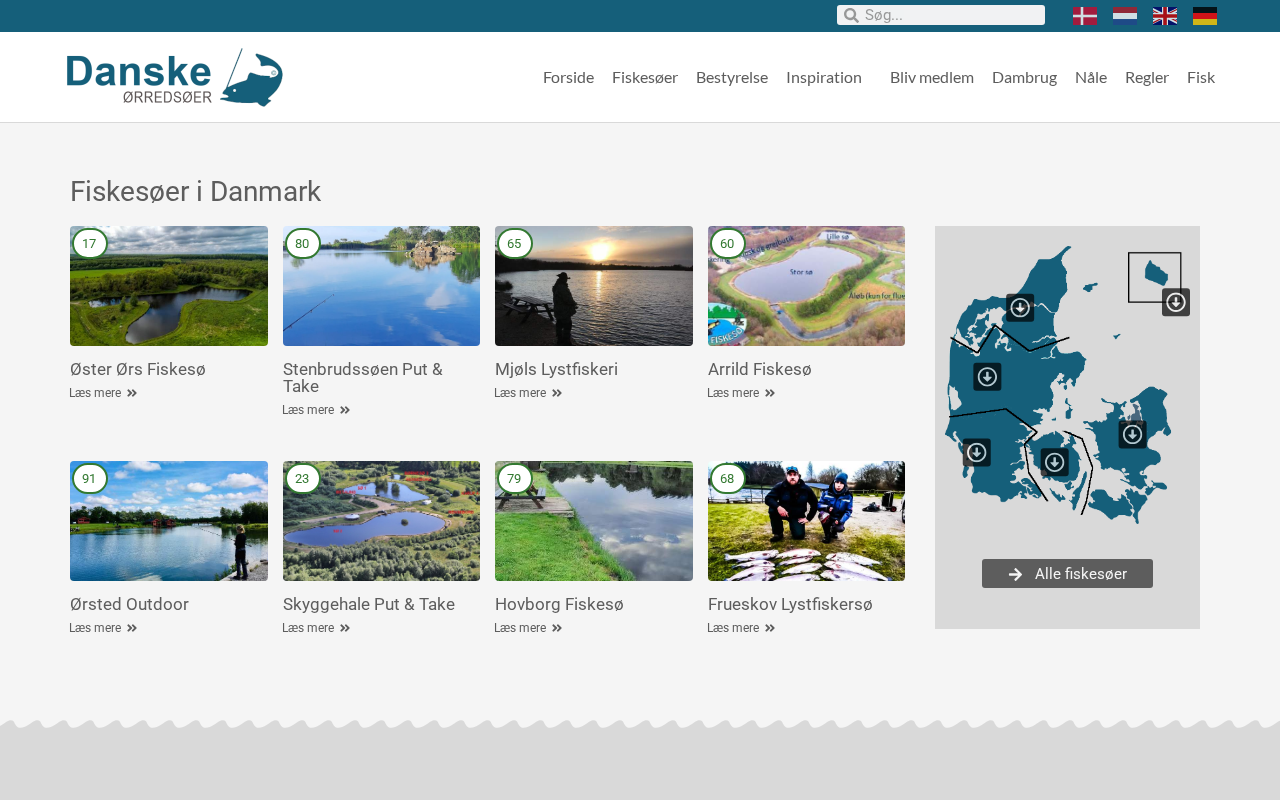The width and height of the screenshot is (1280, 800).
Task: Click the Bornholm map marker icon
Action: coord(1176,302)
